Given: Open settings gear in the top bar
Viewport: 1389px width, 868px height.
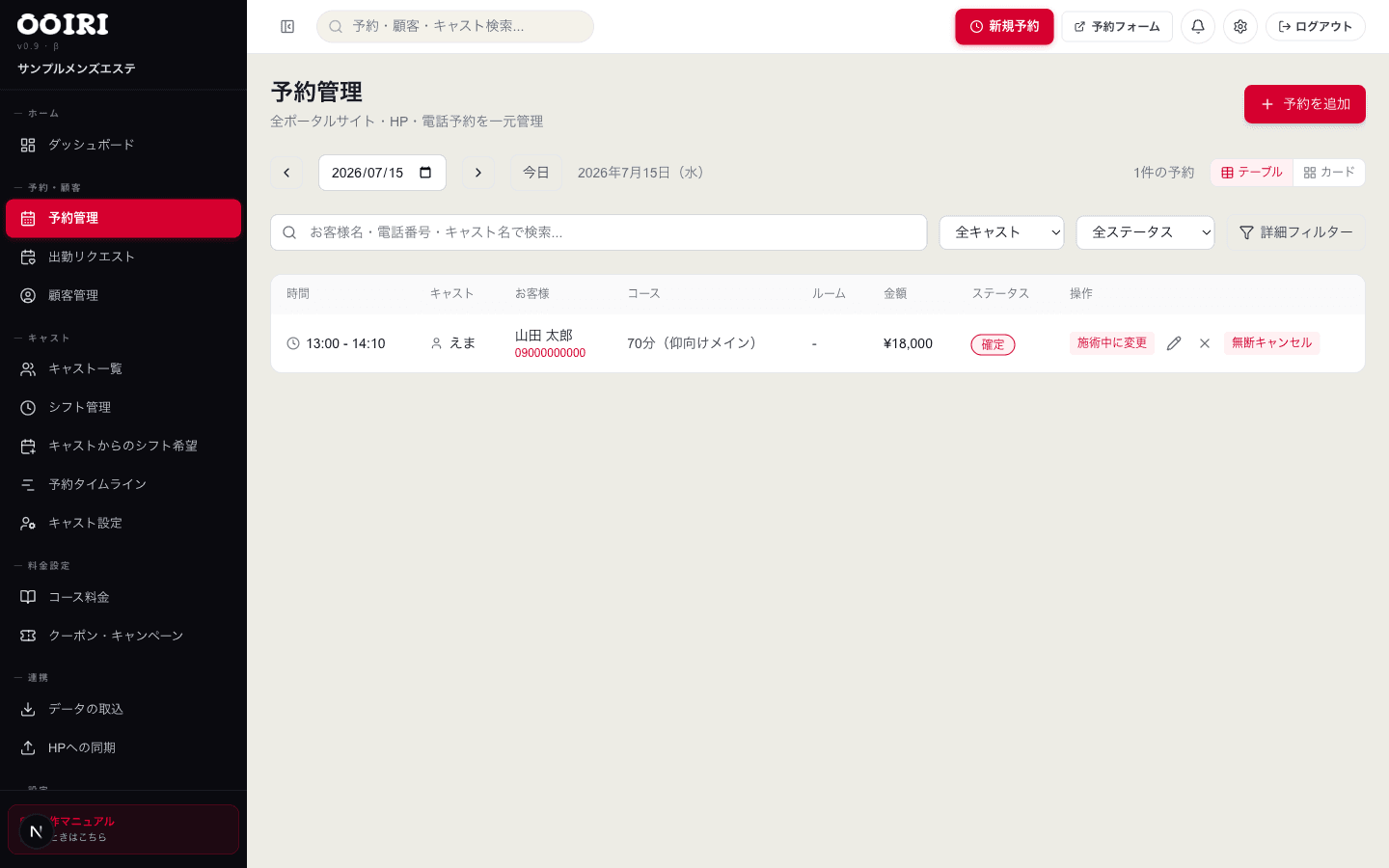Looking at the screenshot, I should pos(1240,26).
